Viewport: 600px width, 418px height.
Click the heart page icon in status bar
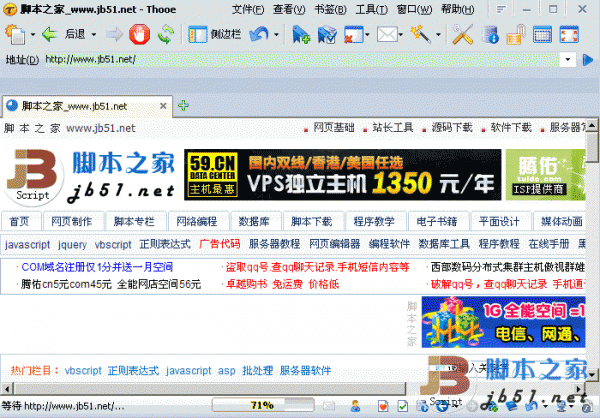tap(383, 406)
